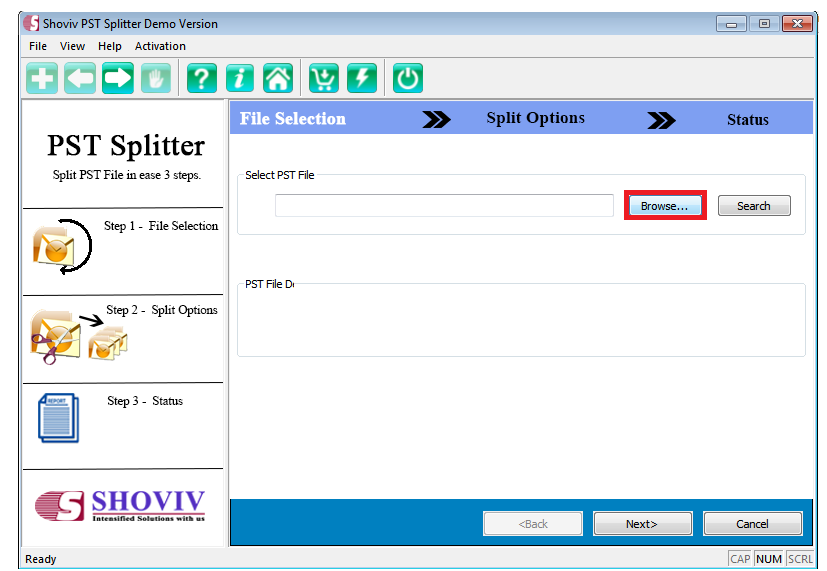Click the hand Stop toolbar icon

pyautogui.click(x=156, y=79)
